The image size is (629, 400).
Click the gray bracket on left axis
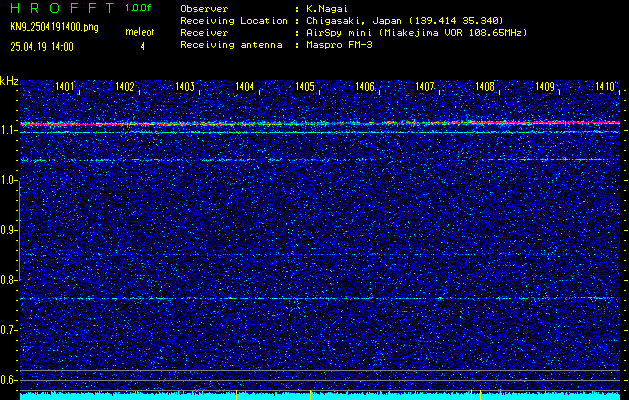tap(20, 231)
